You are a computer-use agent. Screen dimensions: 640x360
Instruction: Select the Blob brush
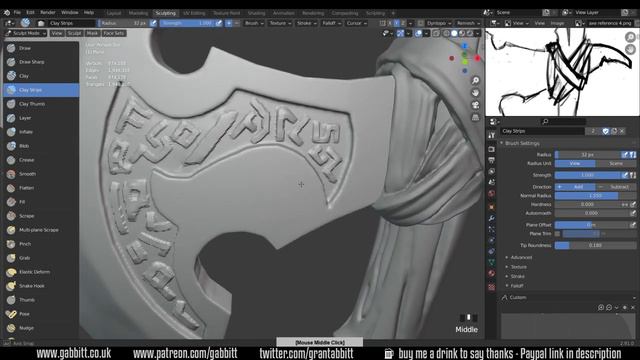pyautogui.click(x=41, y=146)
